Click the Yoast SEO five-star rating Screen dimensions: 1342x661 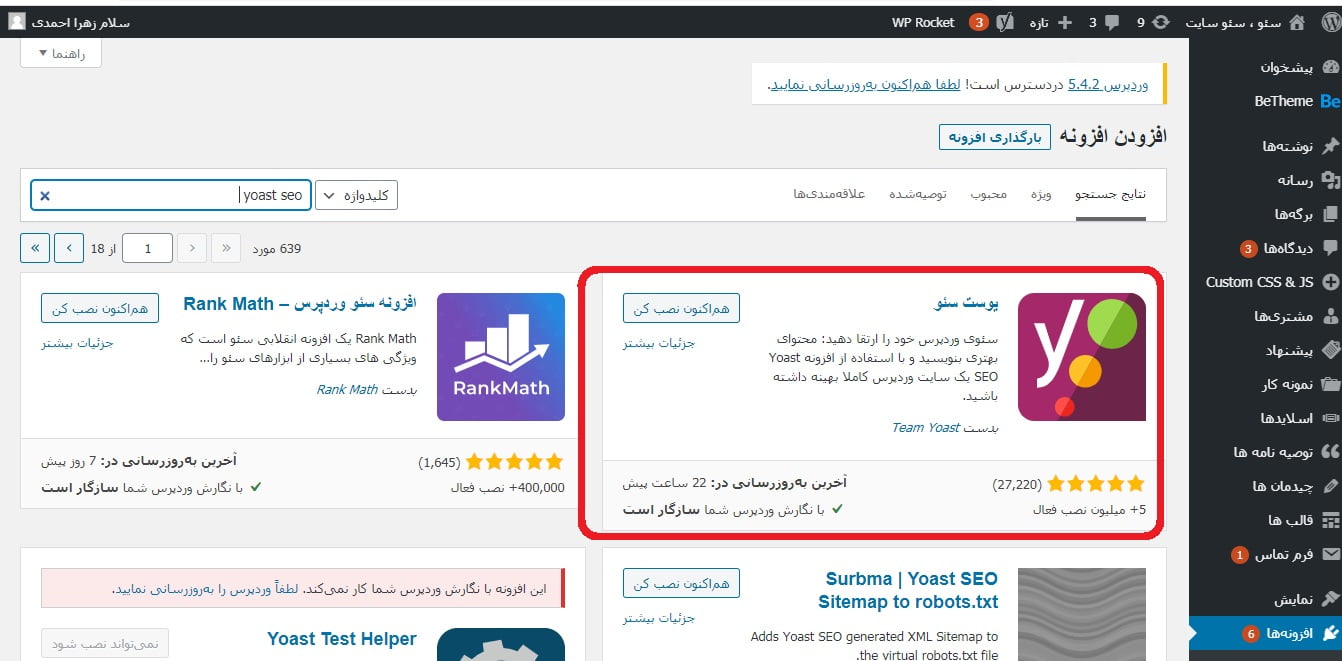pos(1096,484)
